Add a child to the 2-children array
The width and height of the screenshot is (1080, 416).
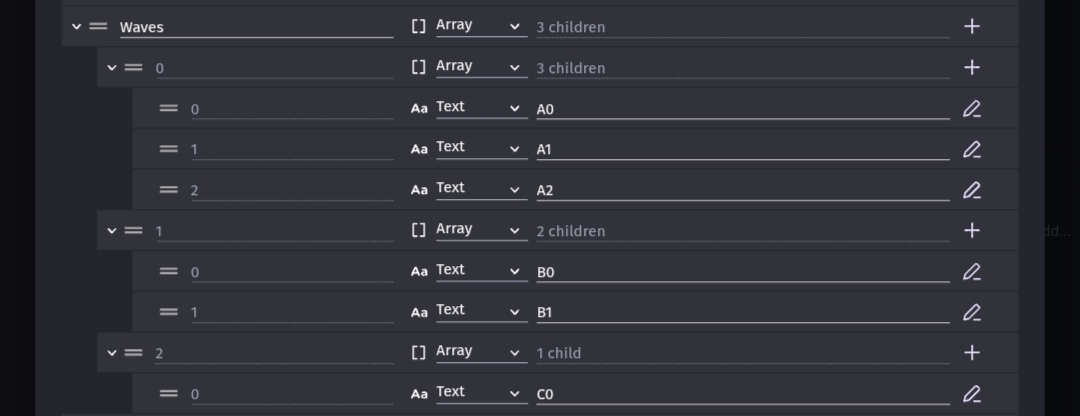coord(971,231)
